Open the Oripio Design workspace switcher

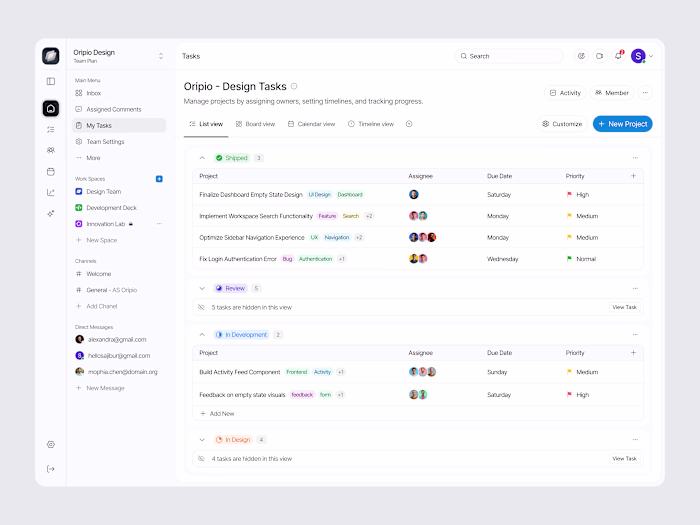[x=161, y=56]
